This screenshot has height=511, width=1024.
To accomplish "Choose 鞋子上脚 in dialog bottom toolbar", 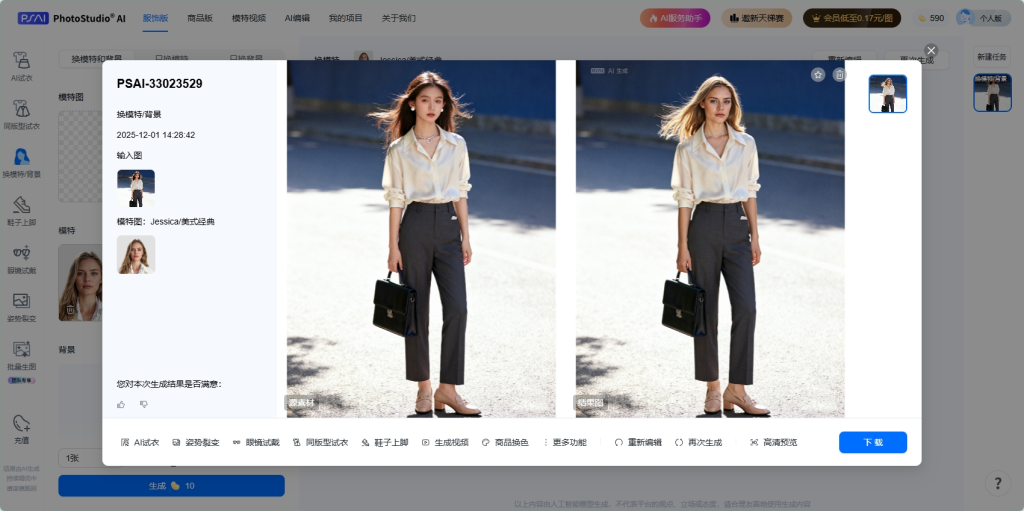I will click(385, 442).
